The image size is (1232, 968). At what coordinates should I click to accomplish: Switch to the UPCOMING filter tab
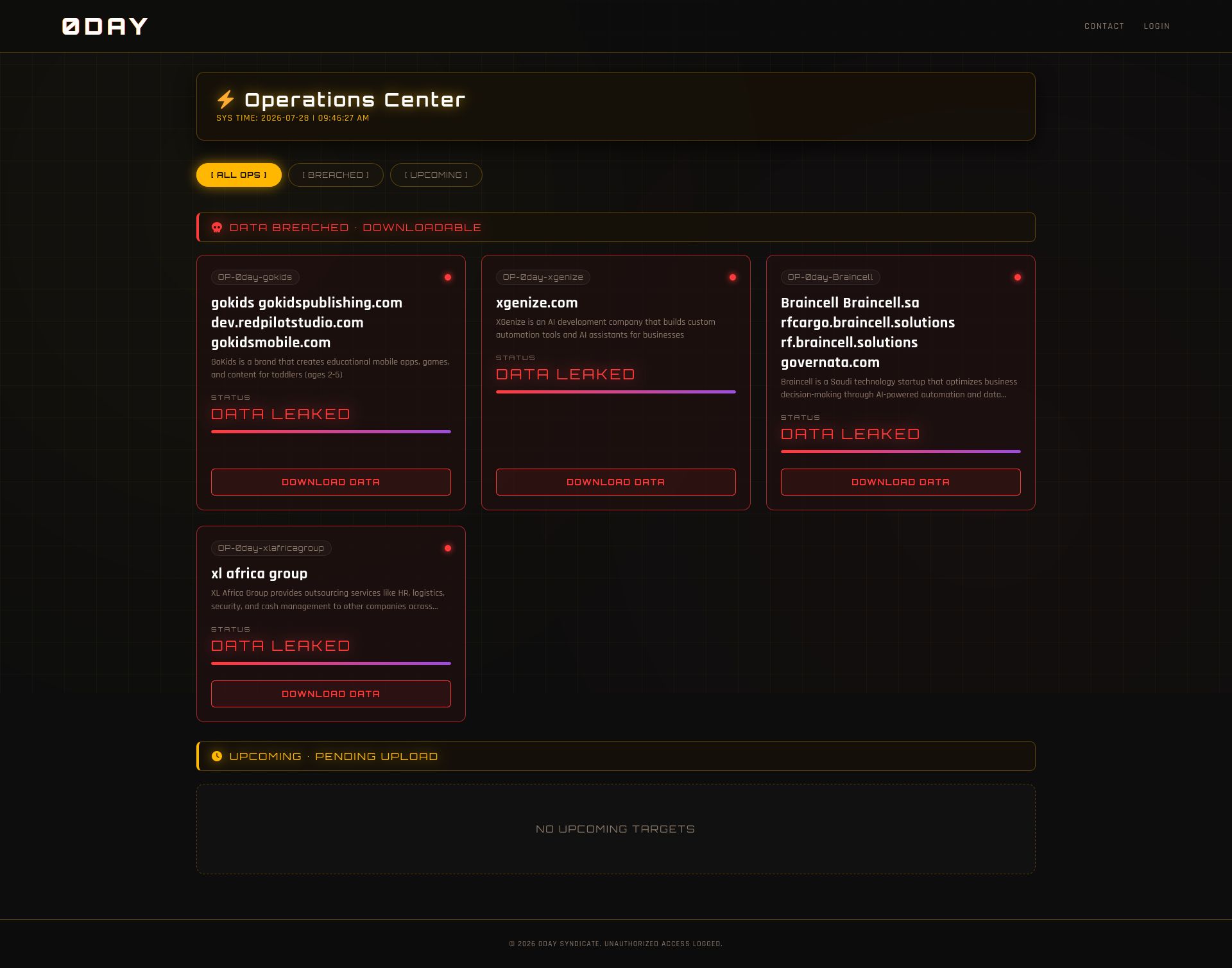click(x=436, y=175)
